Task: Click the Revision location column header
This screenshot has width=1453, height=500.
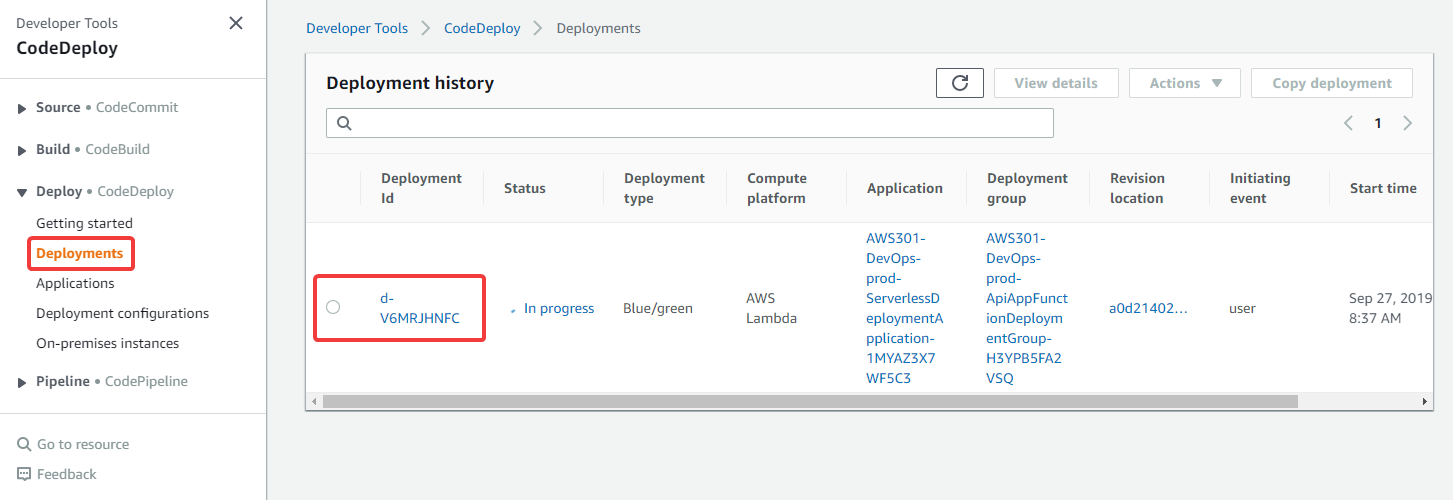Action: point(1137,188)
